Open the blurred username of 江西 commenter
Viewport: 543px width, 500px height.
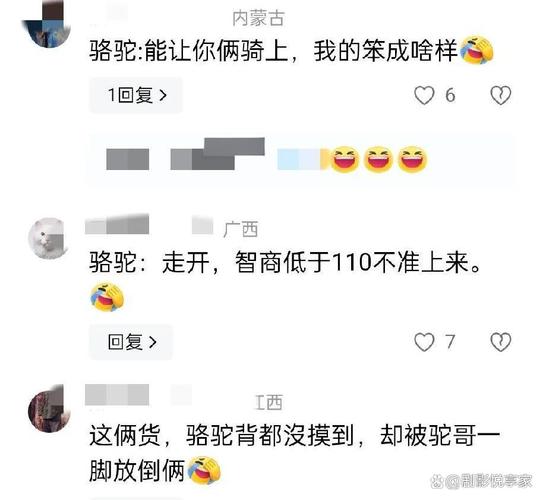(x=117, y=394)
